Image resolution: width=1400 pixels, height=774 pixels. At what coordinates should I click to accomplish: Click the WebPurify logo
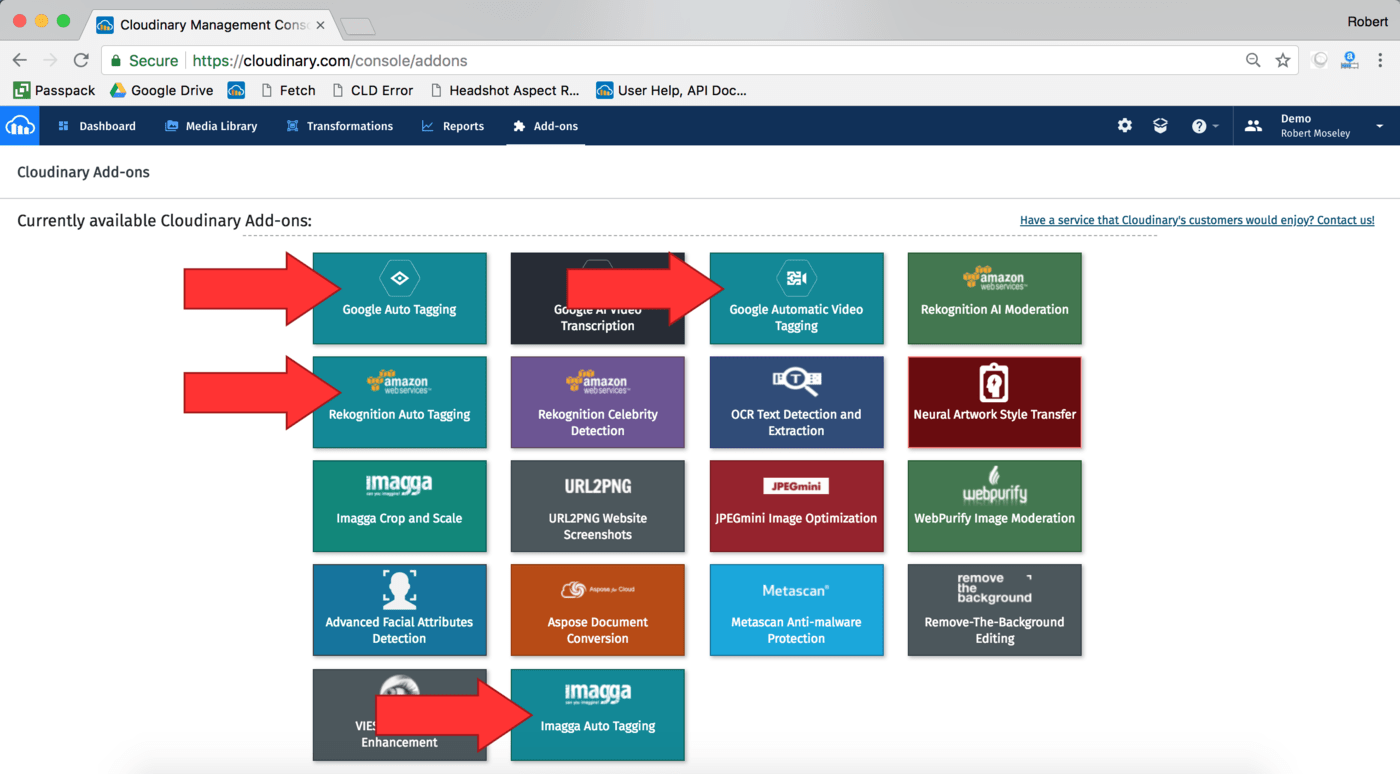click(x=995, y=484)
